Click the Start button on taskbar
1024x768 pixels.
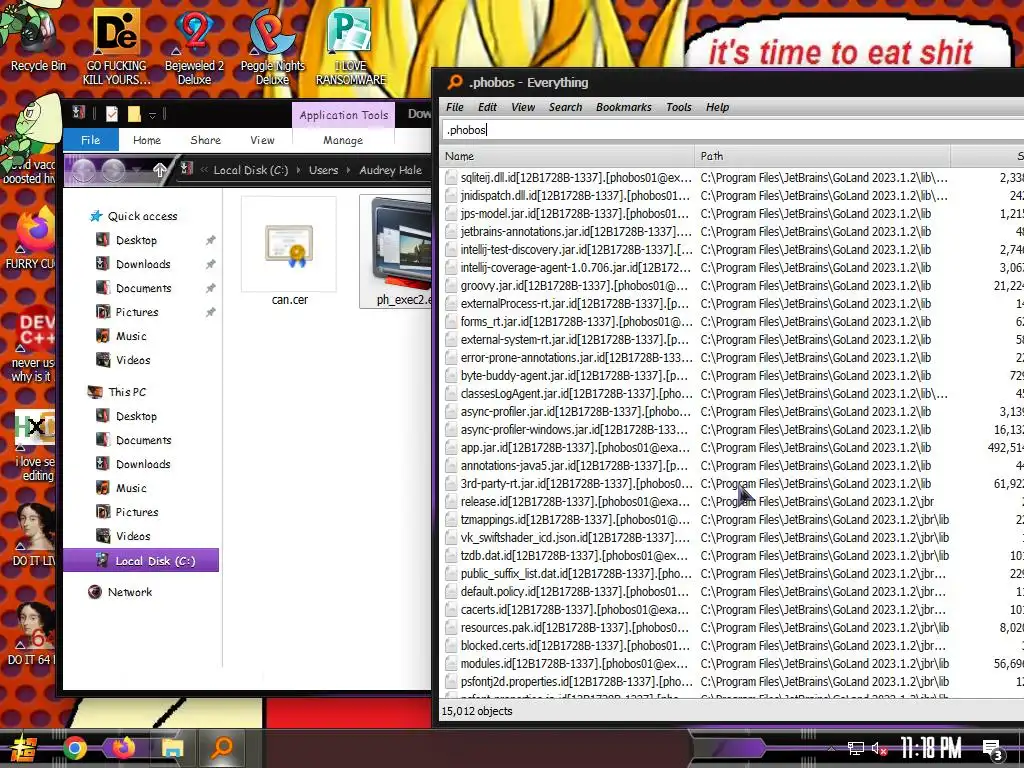coord(24,748)
